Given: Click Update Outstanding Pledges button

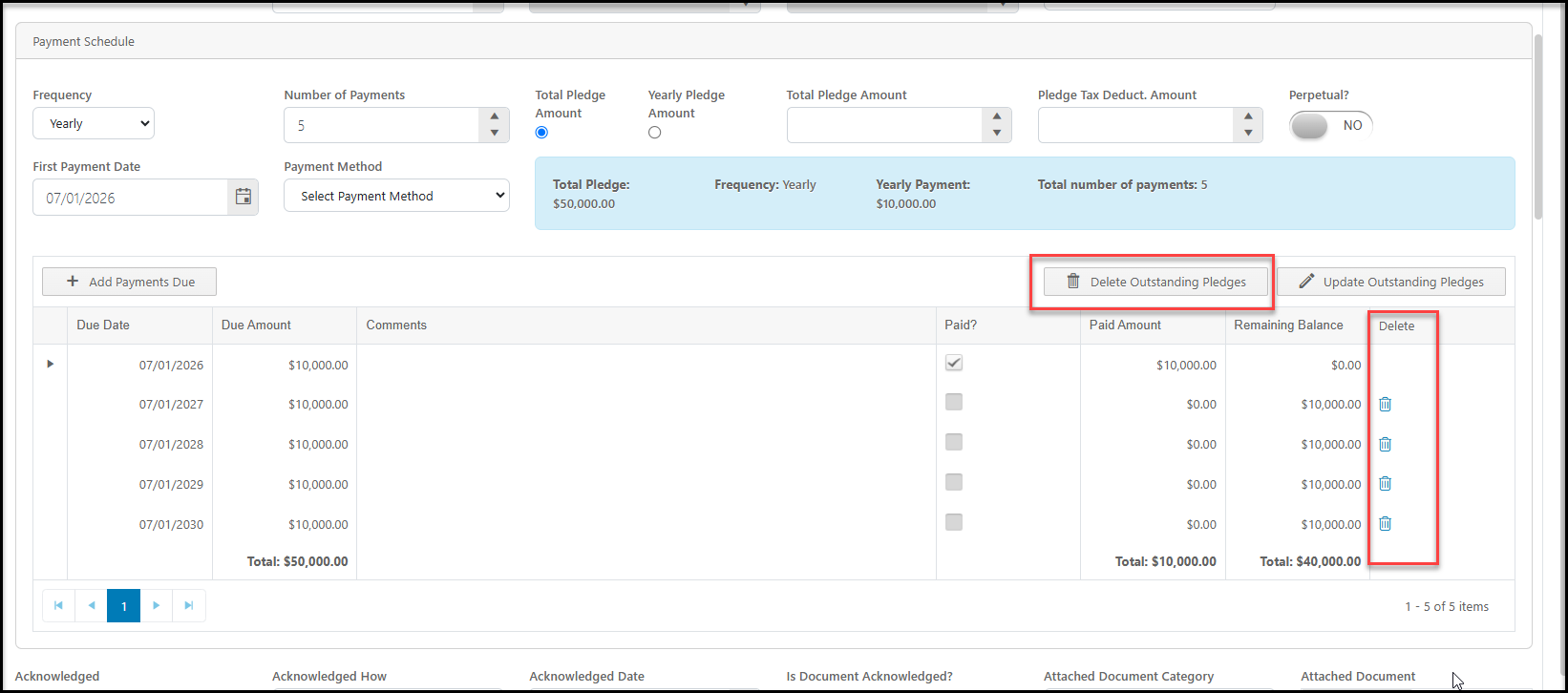Looking at the screenshot, I should (x=1391, y=282).
